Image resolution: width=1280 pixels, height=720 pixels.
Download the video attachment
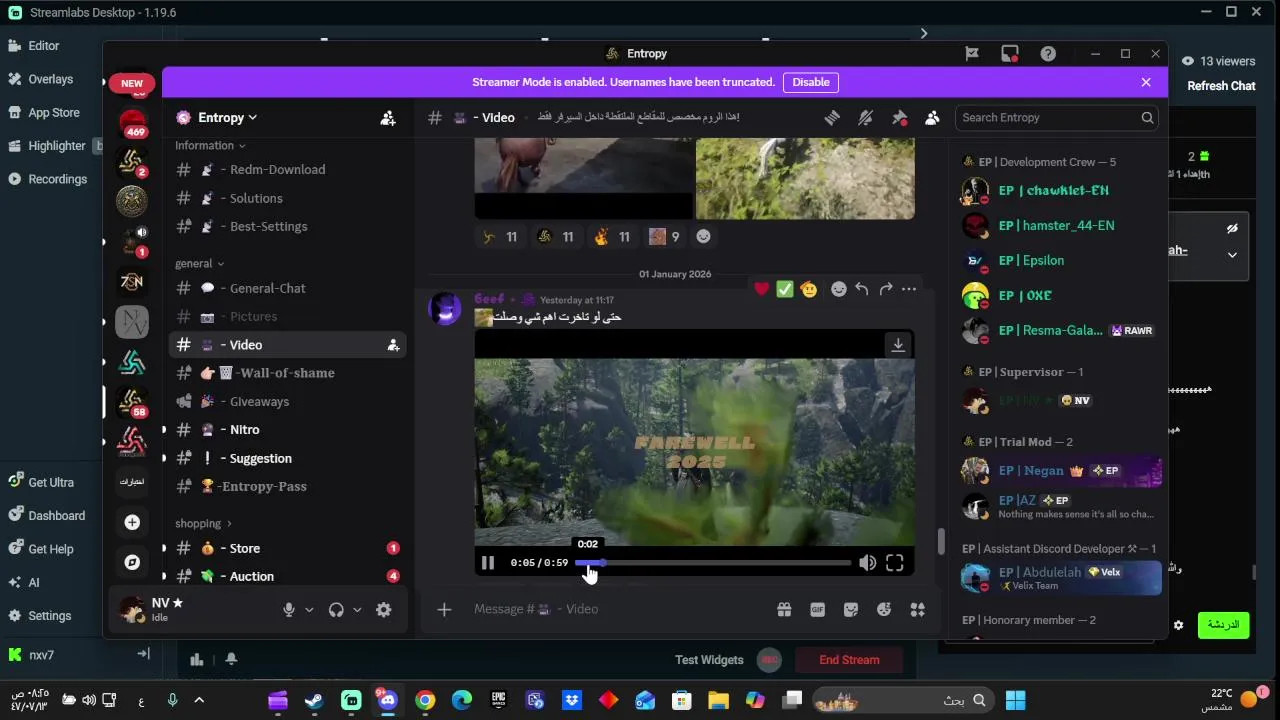[x=898, y=345]
